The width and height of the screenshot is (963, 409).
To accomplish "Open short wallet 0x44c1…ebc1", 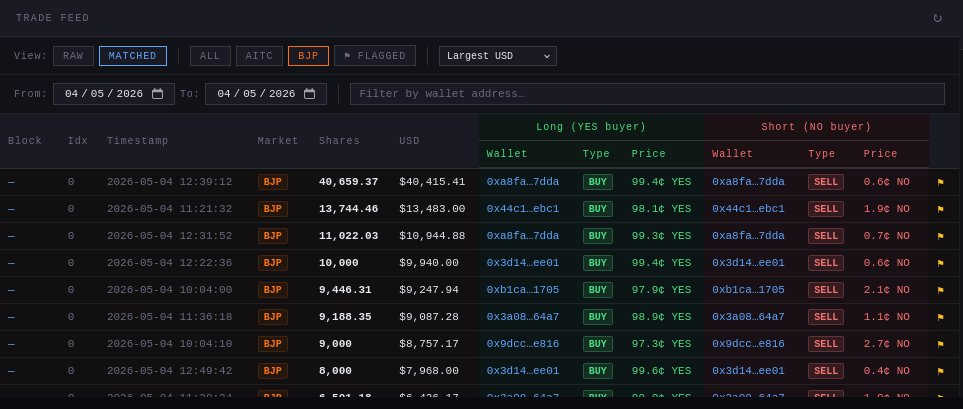I will click(748, 209).
